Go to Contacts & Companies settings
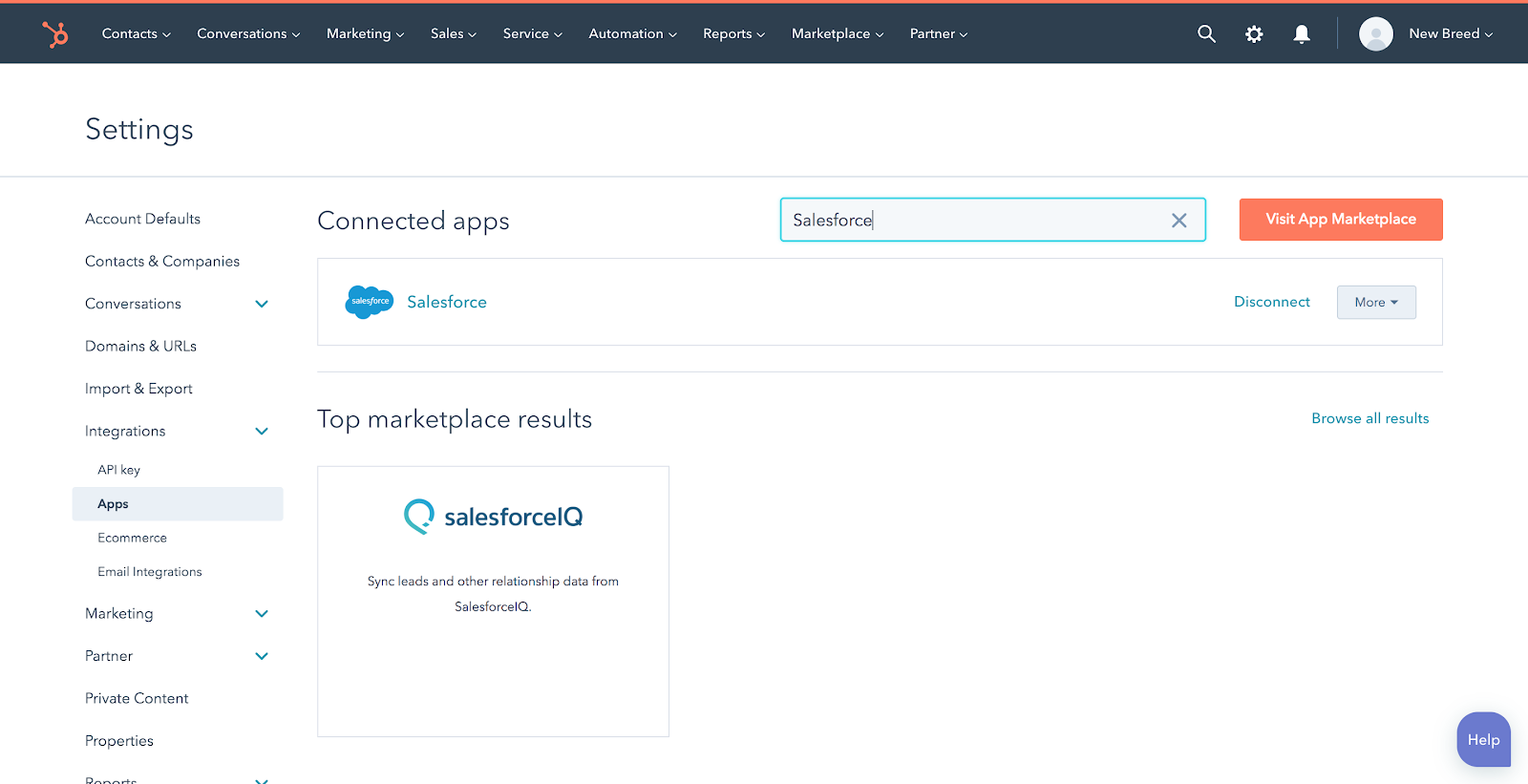 (162, 261)
